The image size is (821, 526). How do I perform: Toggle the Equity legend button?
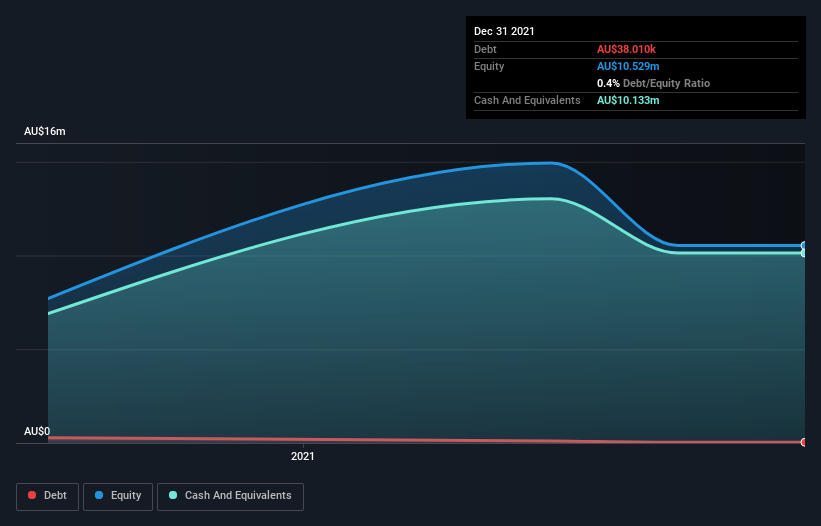(118, 496)
